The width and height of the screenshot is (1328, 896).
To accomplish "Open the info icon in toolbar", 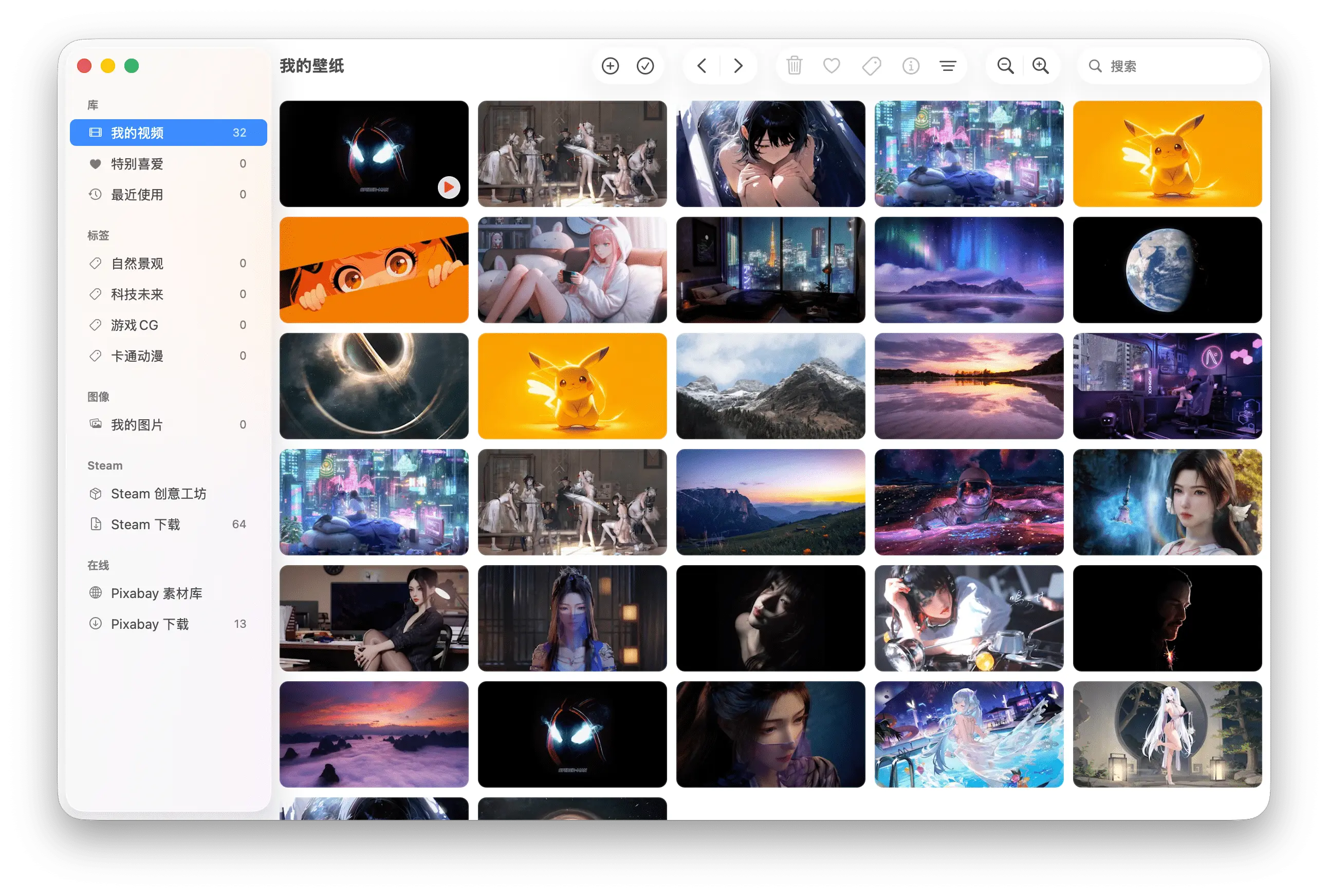I will pyautogui.click(x=911, y=66).
